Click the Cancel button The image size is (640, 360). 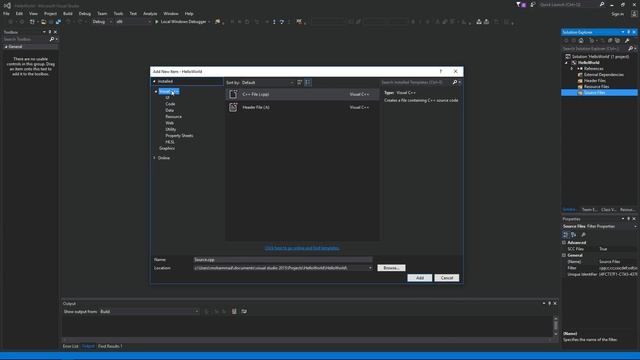coord(447,278)
